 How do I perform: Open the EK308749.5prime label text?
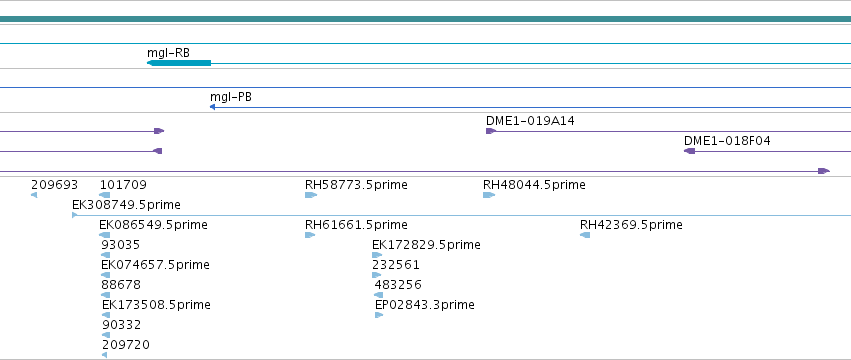point(126,205)
